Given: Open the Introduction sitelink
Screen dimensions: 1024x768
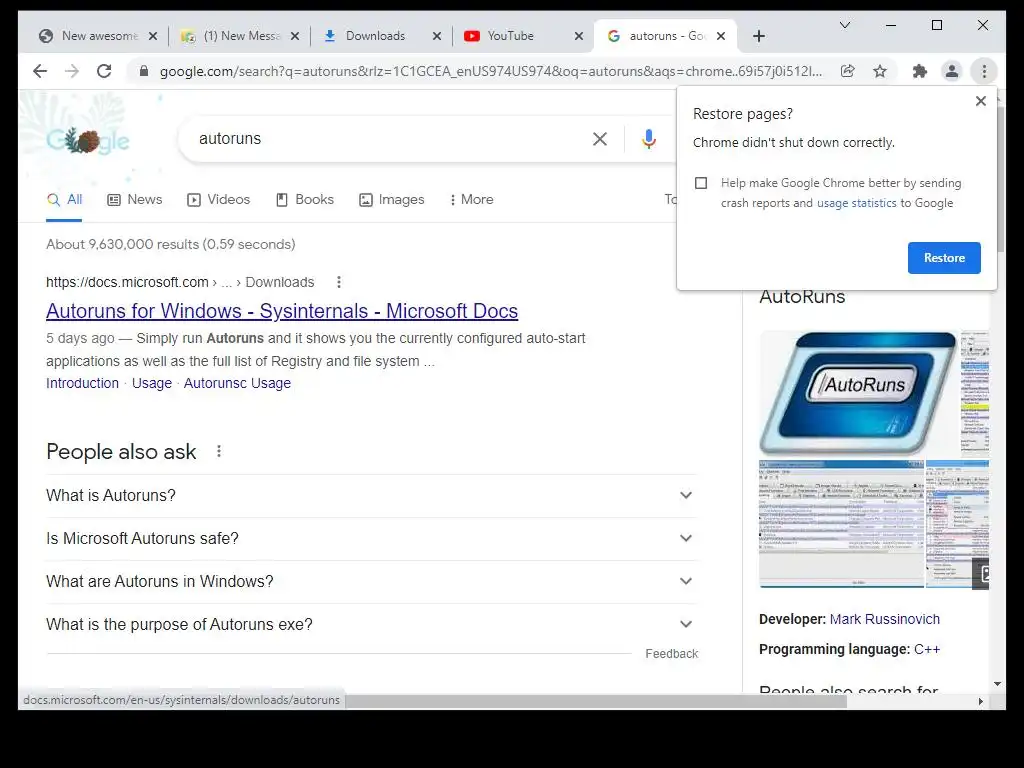Looking at the screenshot, I should pyautogui.click(x=82, y=383).
